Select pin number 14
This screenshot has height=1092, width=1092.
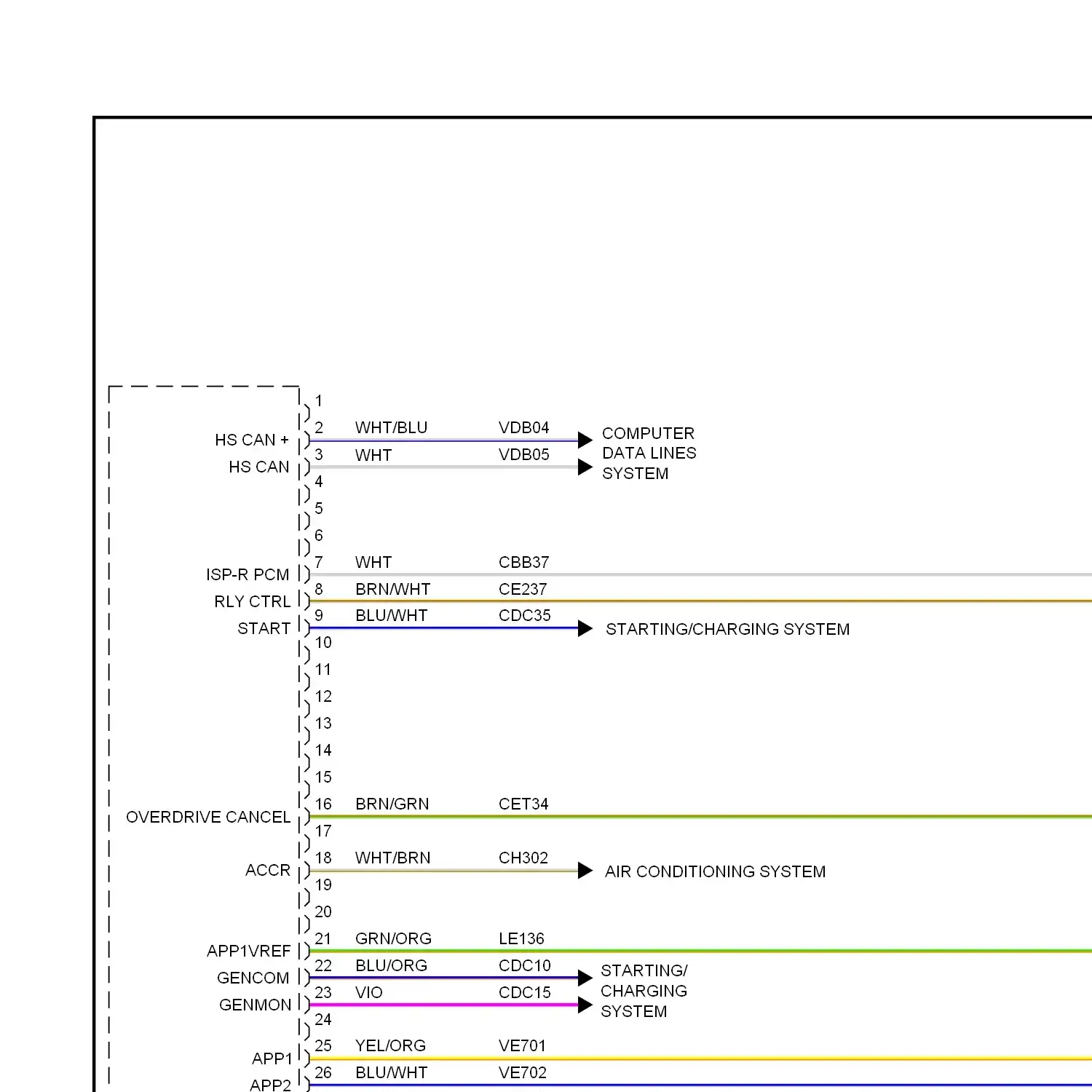[323, 750]
